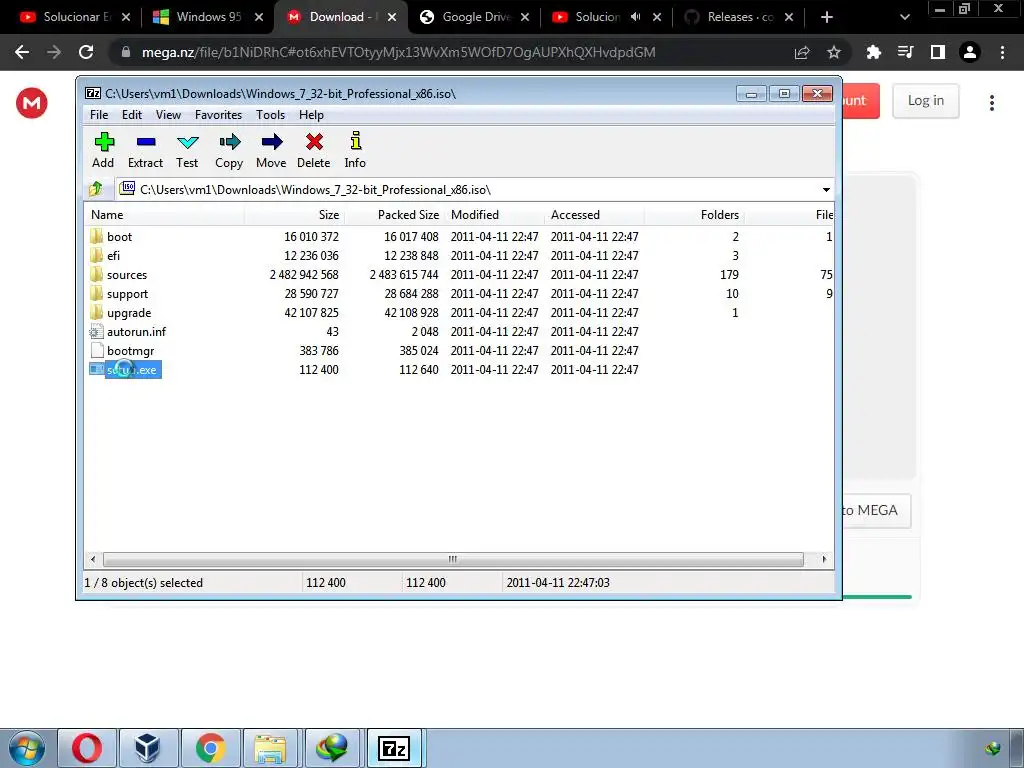Viewport: 1024px width, 768px height.
Task: Click the Extract toolbar icon
Action: (x=146, y=142)
